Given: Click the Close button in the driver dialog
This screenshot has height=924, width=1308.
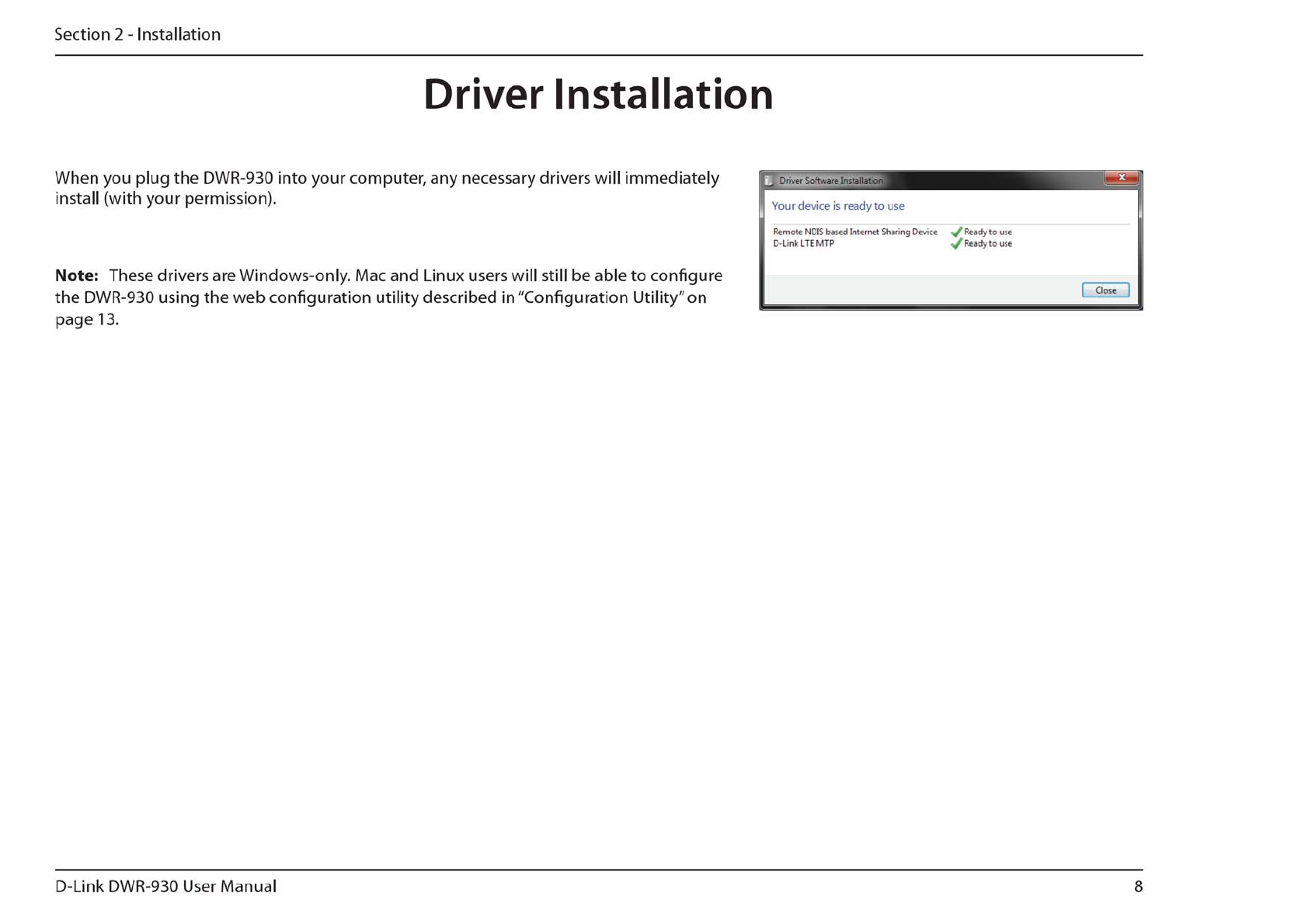Looking at the screenshot, I should (1105, 290).
